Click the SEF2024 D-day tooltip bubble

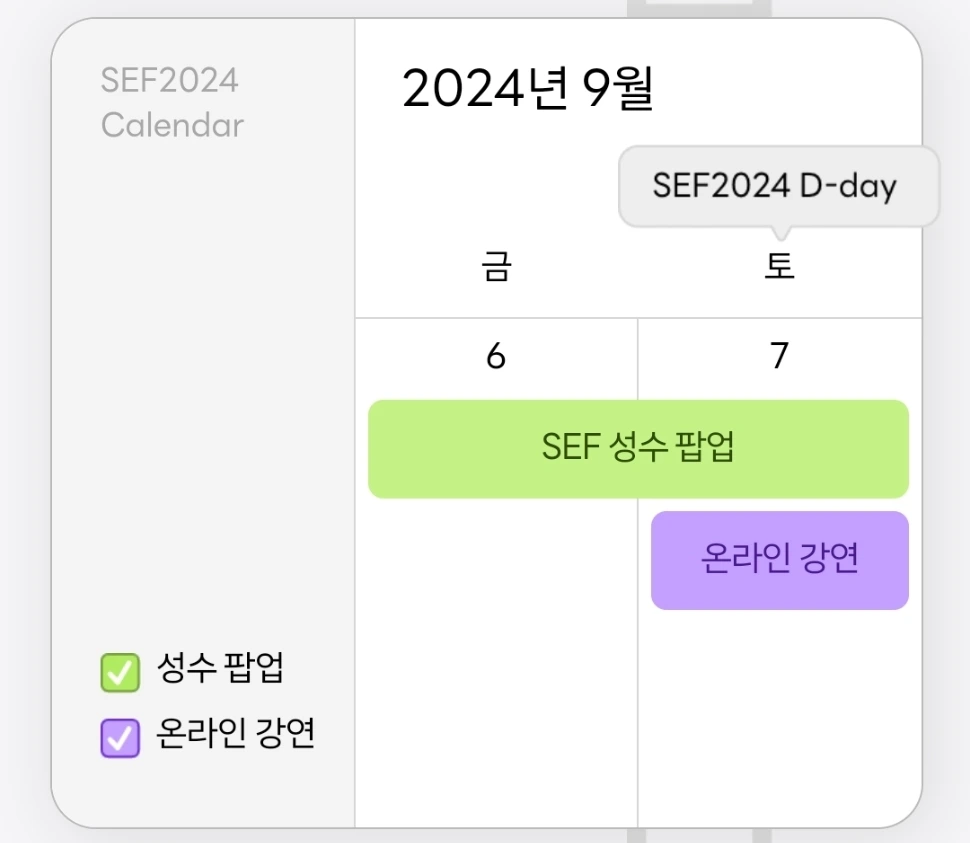click(x=775, y=187)
